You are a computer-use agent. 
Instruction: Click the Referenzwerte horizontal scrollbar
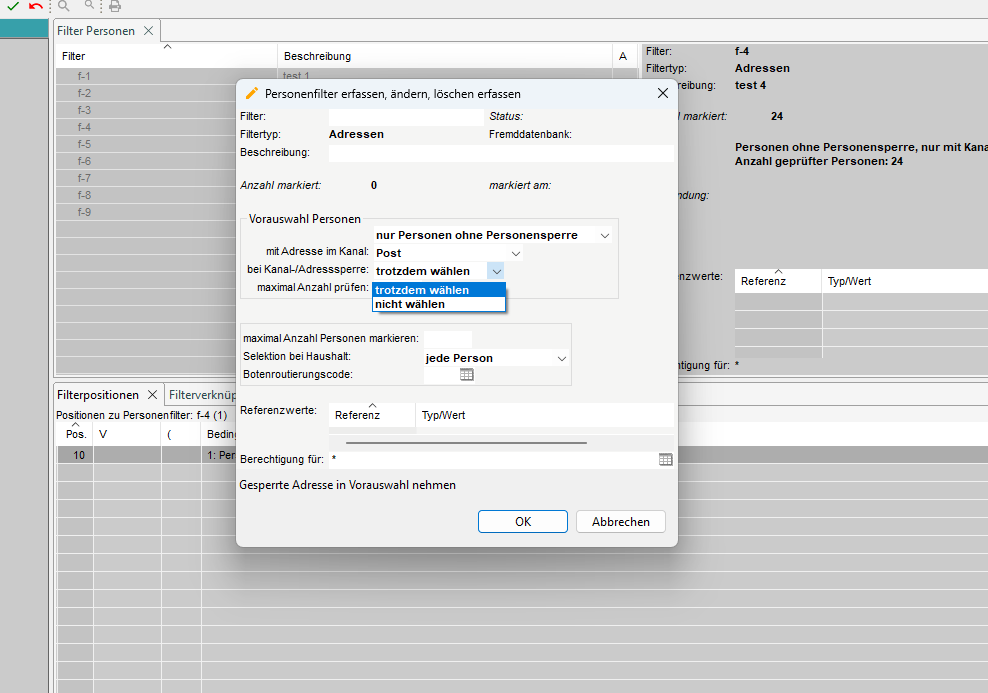pos(466,441)
